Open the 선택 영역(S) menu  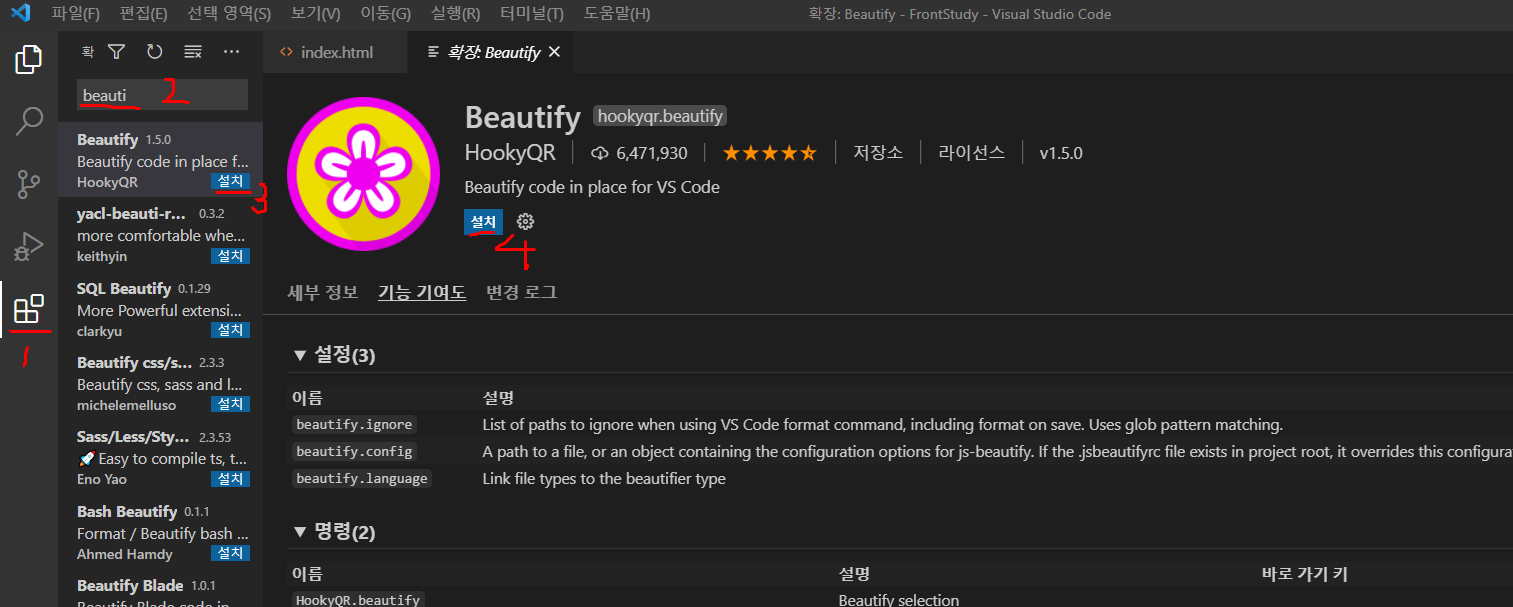pos(229,14)
